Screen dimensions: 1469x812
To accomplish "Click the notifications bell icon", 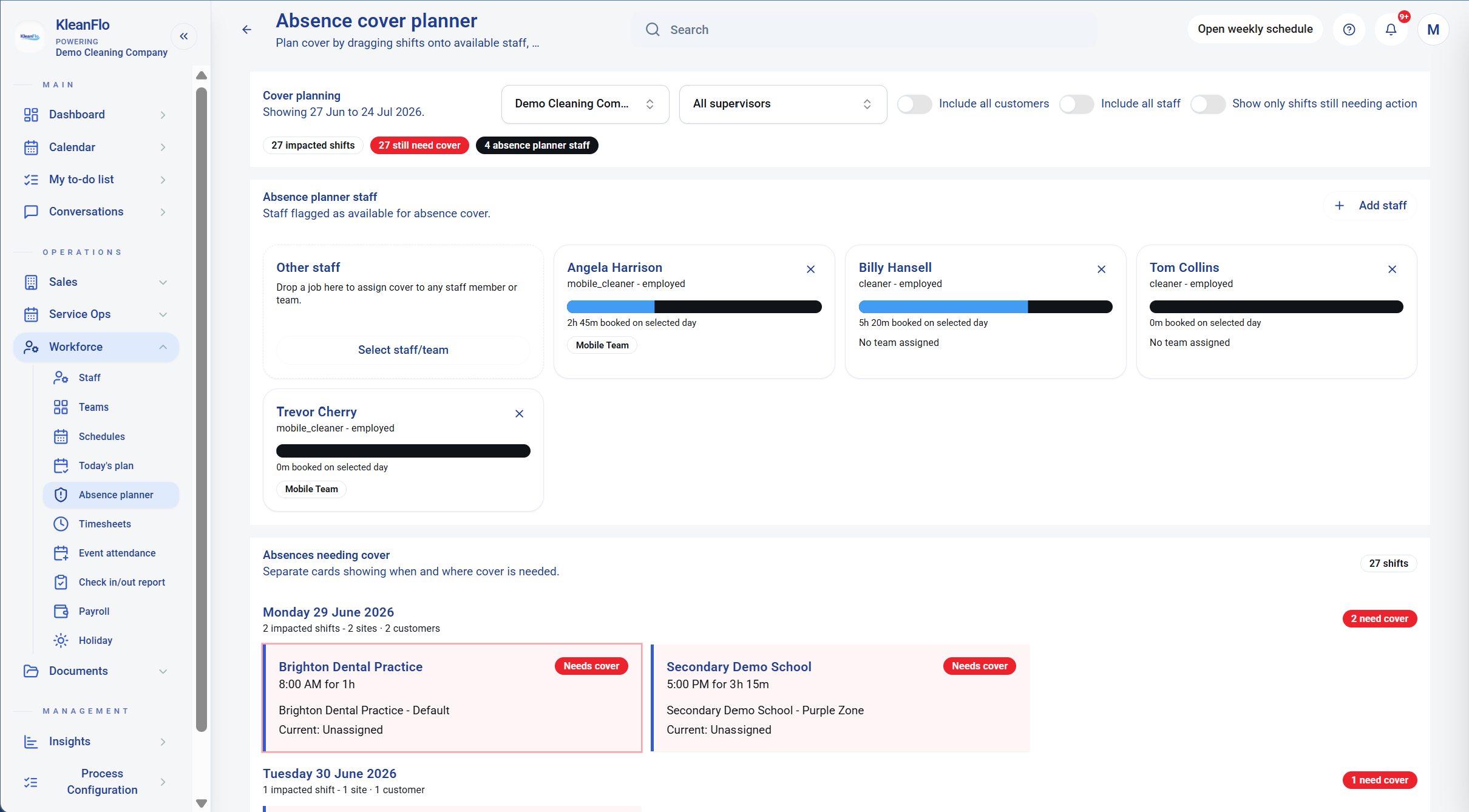I will pos(1391,30).
